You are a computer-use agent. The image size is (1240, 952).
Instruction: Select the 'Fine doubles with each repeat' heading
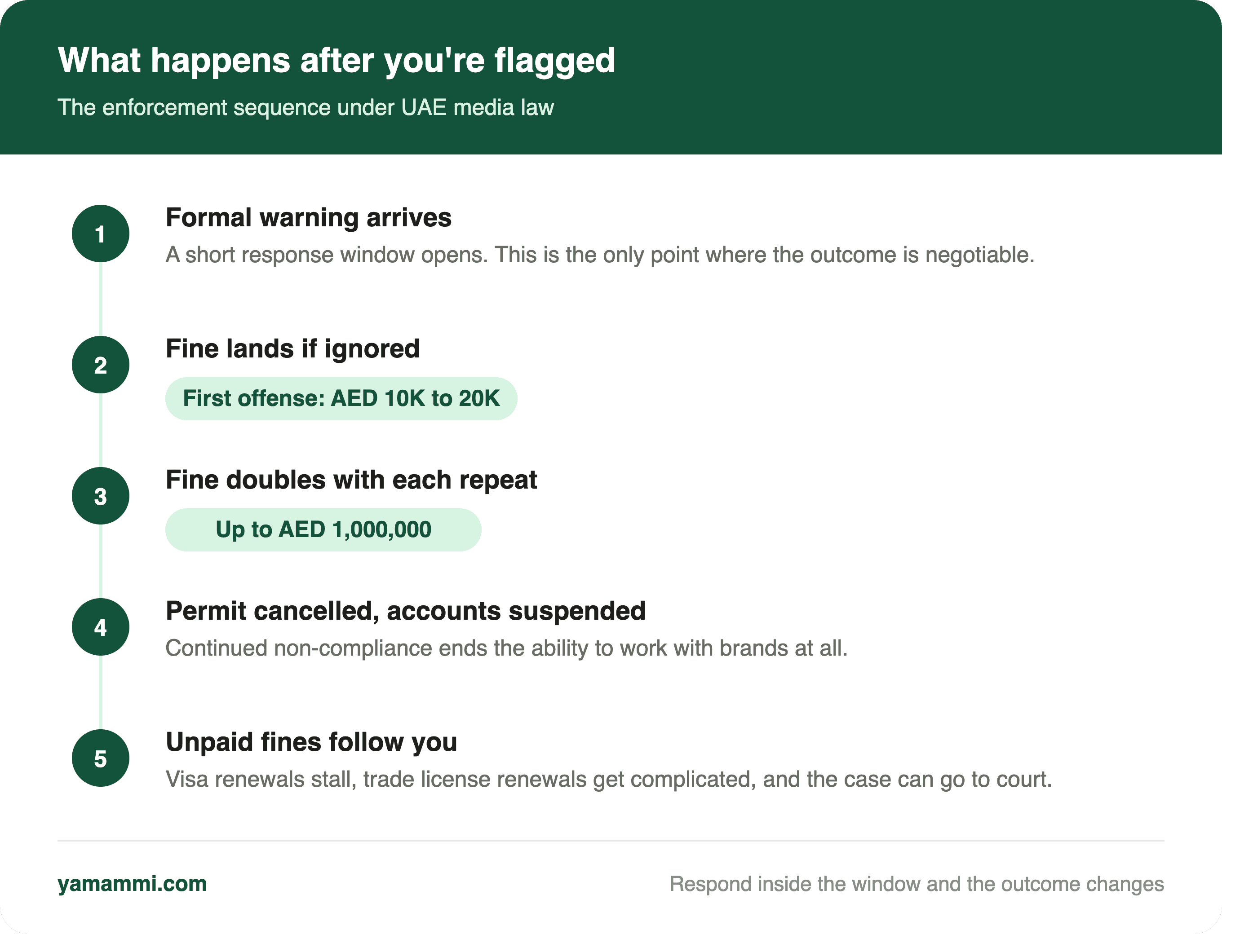(351, 480)
